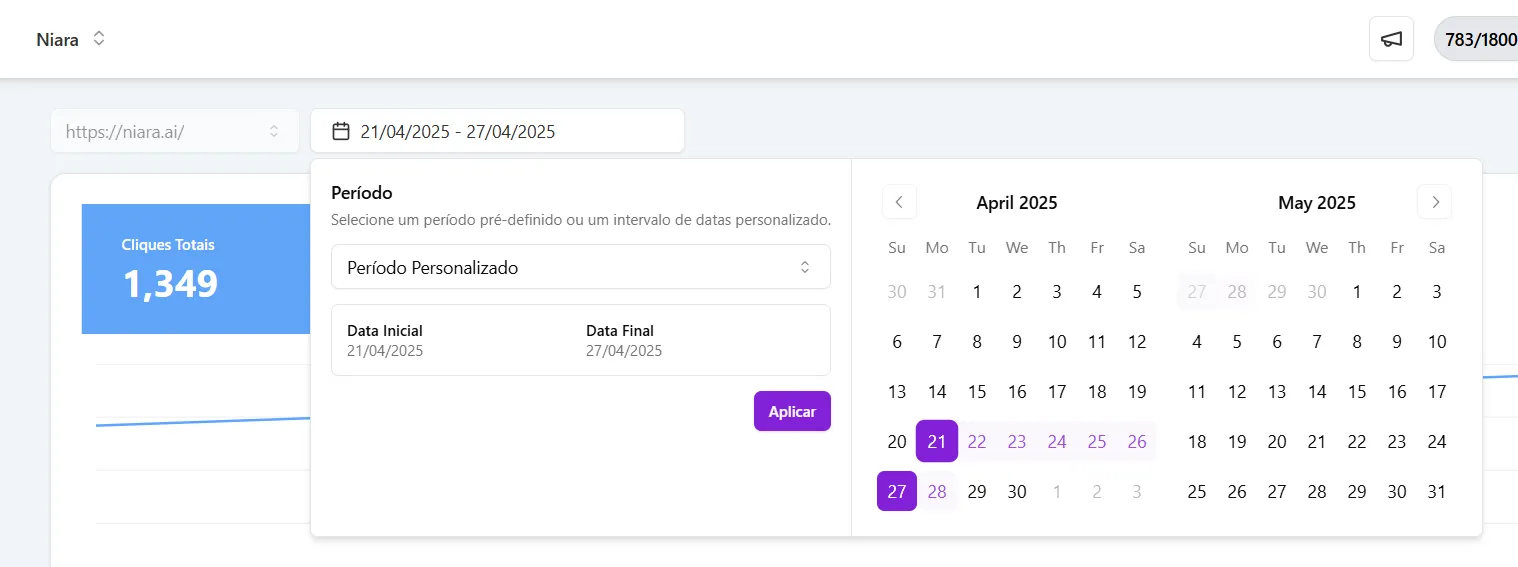
Task: Advance calendar to next month
Action: [1434, 202]
